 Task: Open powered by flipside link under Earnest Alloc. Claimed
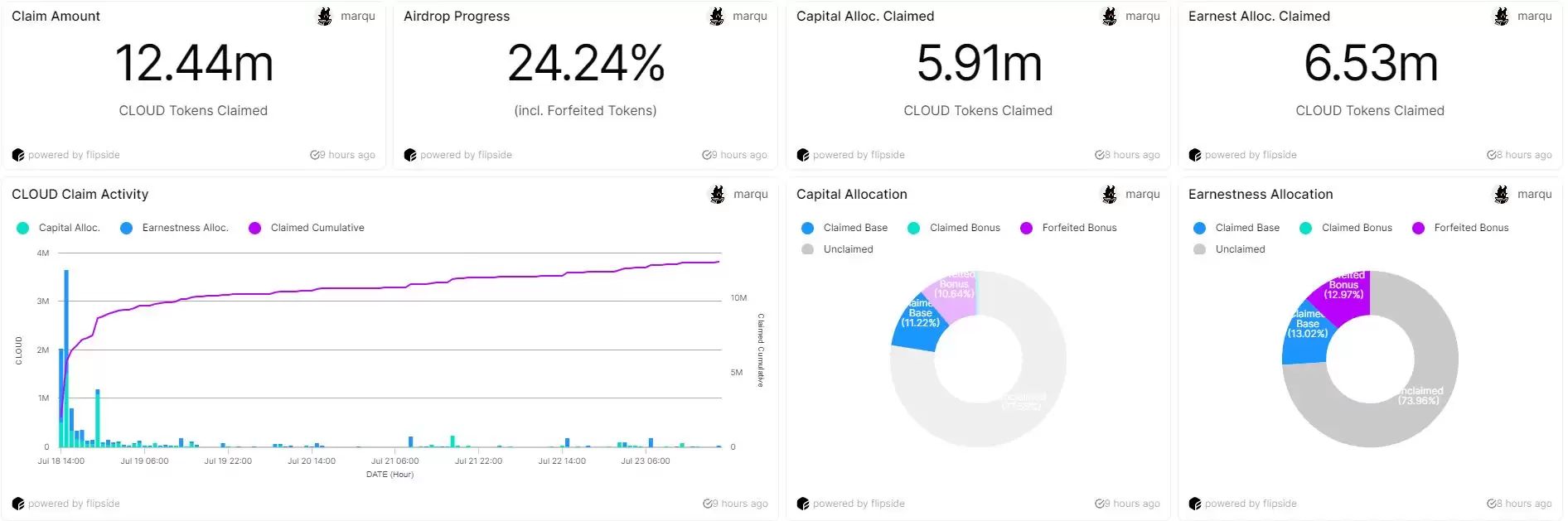pyautogui.click(x=1250, y=155)
